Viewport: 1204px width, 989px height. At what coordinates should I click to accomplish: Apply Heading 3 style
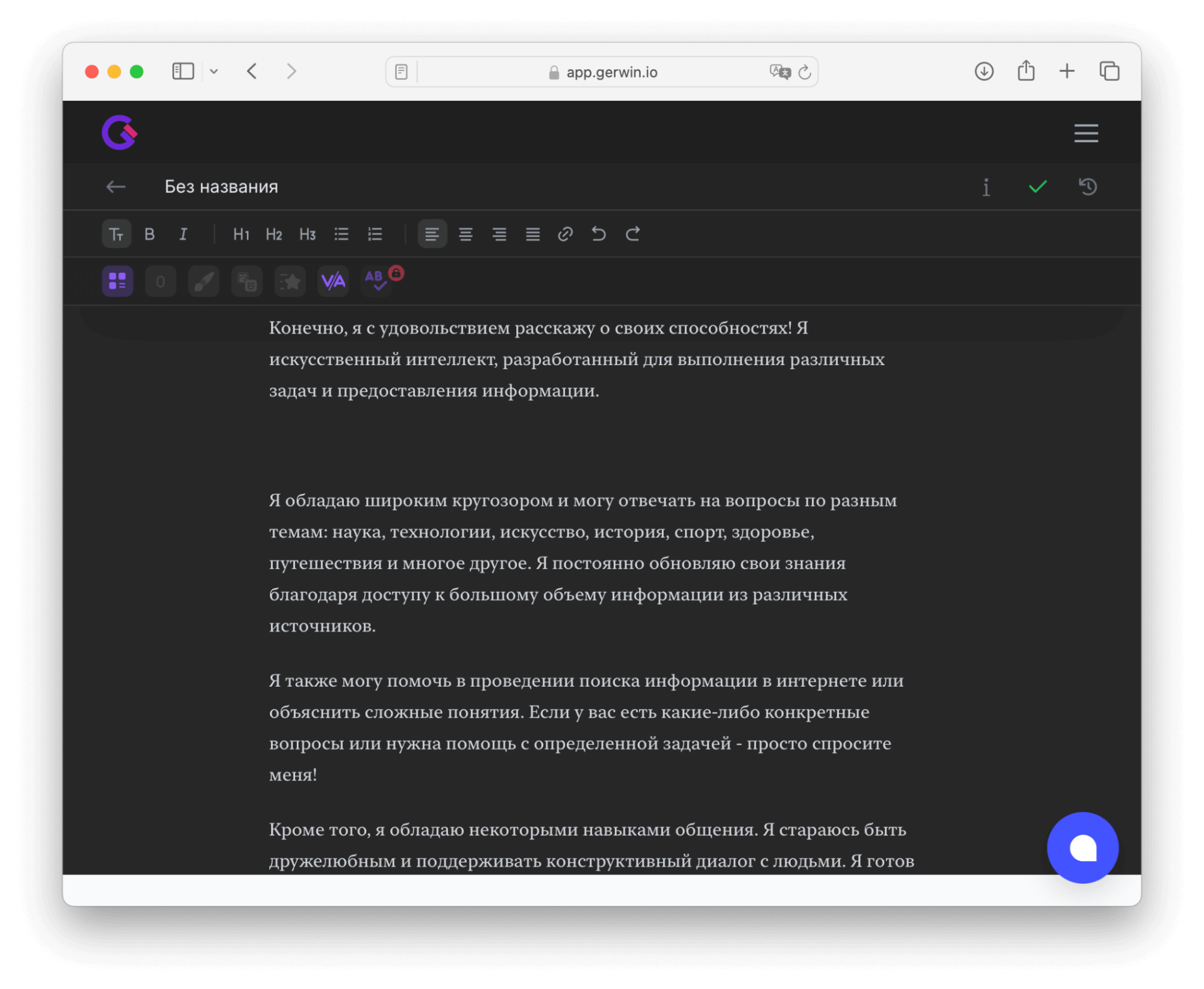click(307, 234)
